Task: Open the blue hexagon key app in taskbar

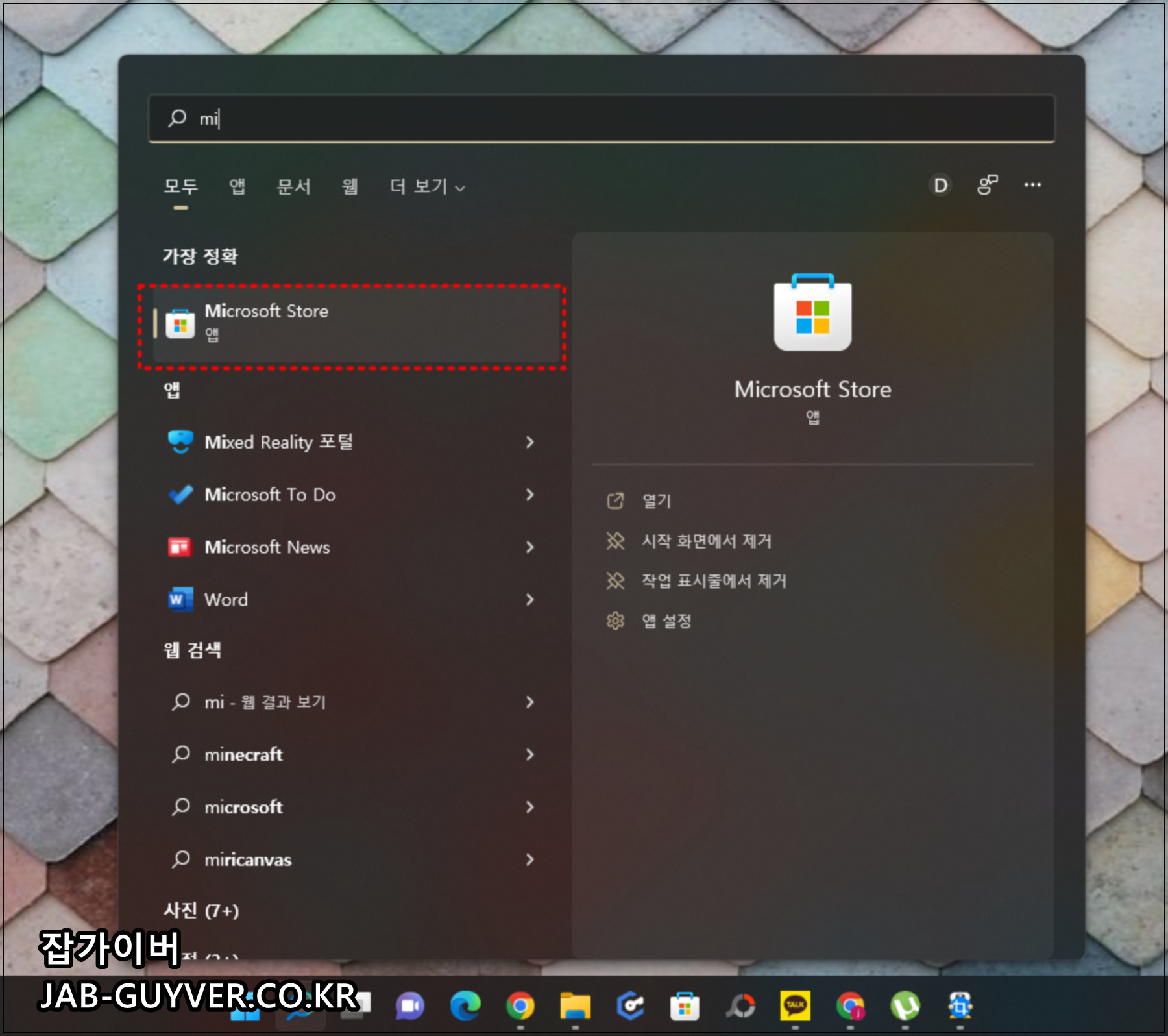Action: click(631, 1006)
